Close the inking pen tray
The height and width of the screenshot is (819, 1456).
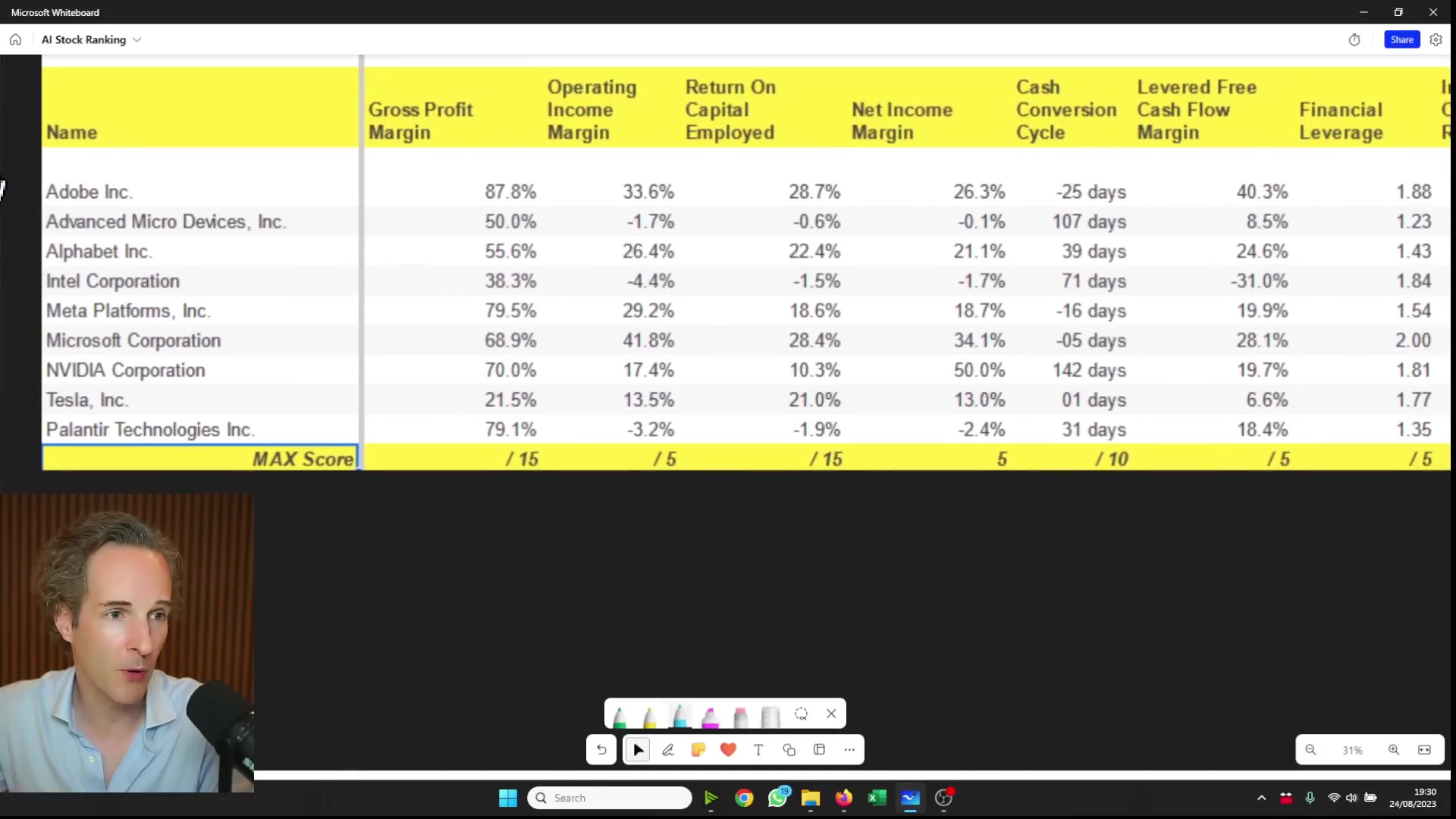(x=831, y=714)
